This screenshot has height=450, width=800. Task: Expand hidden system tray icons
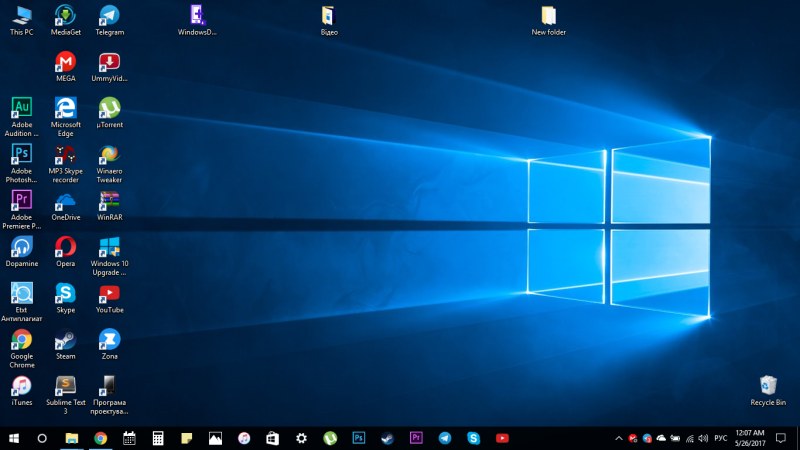coord(618,438)
